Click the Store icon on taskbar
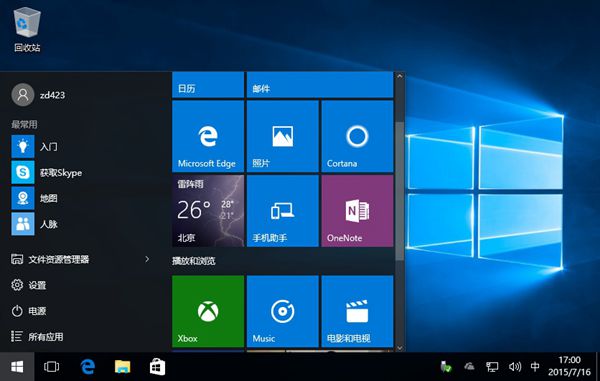Screen dimensions: 600x381 point(157,367)
